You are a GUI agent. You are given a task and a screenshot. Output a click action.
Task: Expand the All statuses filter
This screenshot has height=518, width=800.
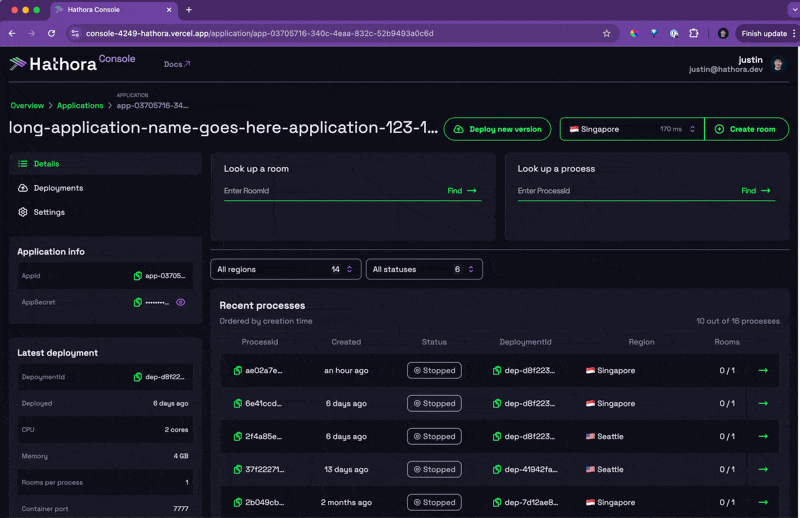pos(424,269)
